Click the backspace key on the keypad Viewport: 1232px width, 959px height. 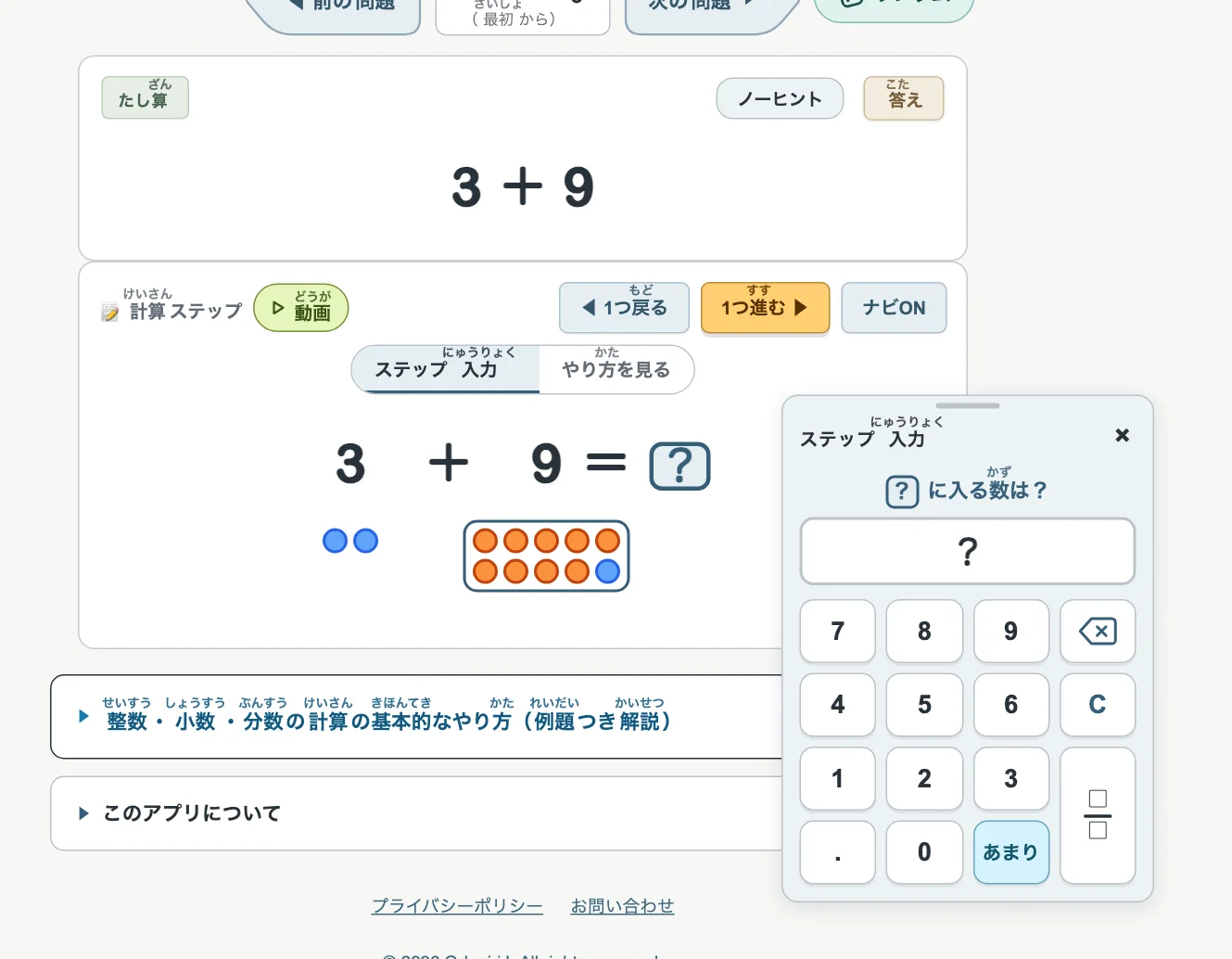tap(1098, 632)
